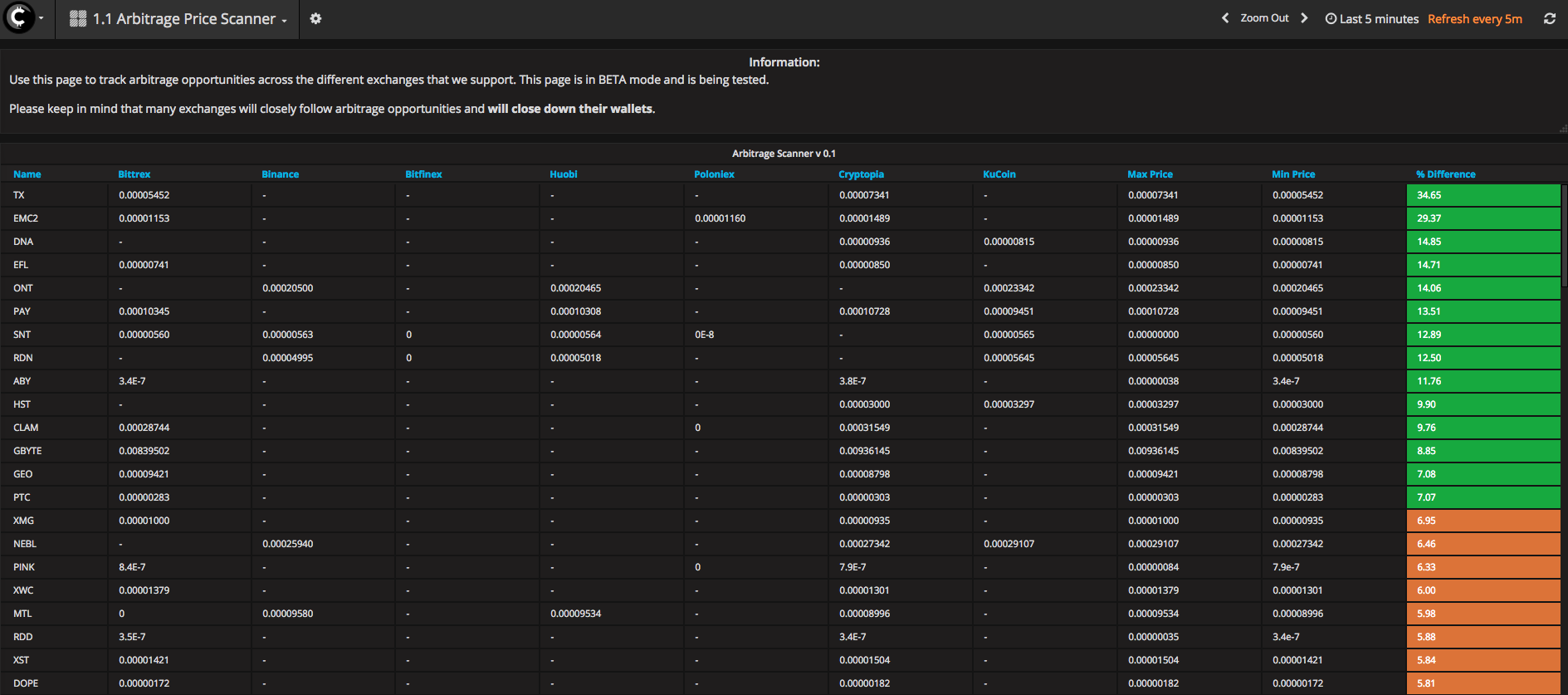Click the Zoom Out time range button

[1264, 17]
